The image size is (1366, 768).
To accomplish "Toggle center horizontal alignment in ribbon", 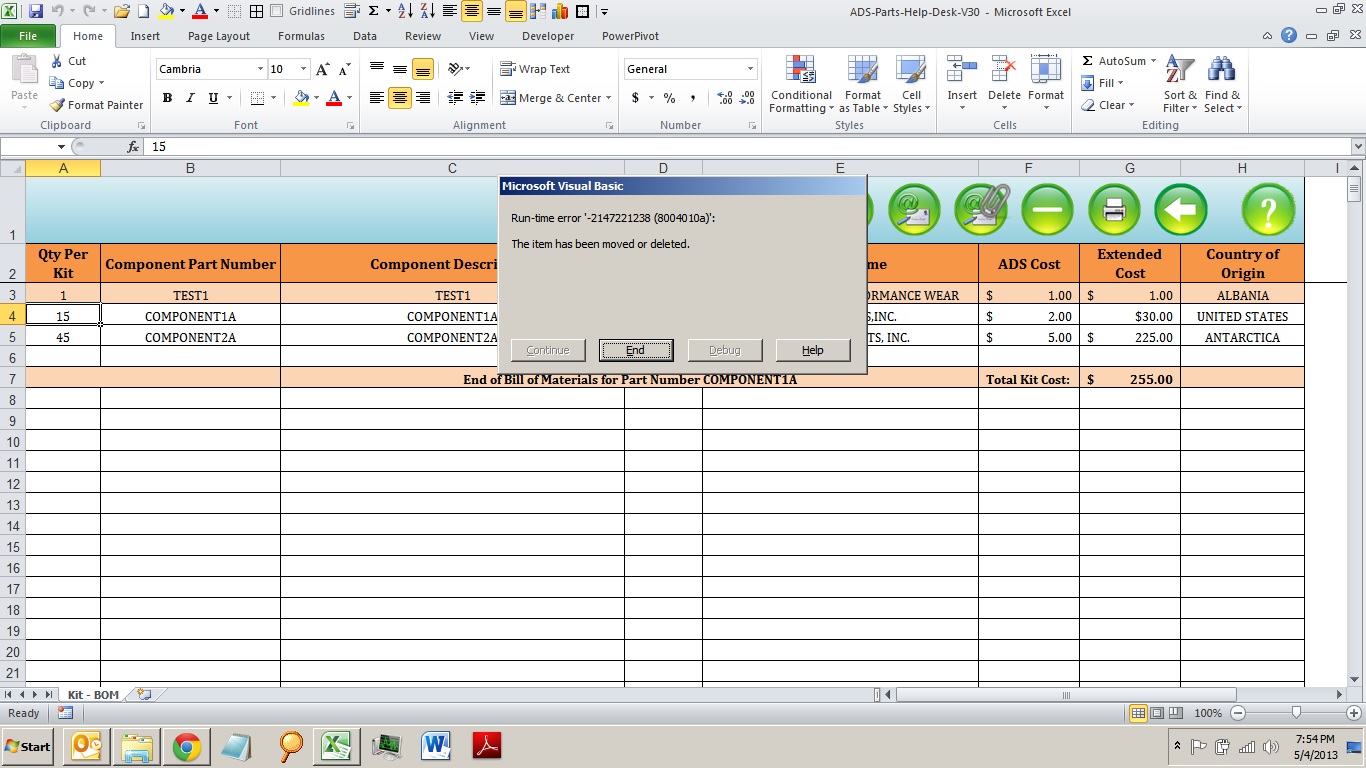I will point(400,98).
